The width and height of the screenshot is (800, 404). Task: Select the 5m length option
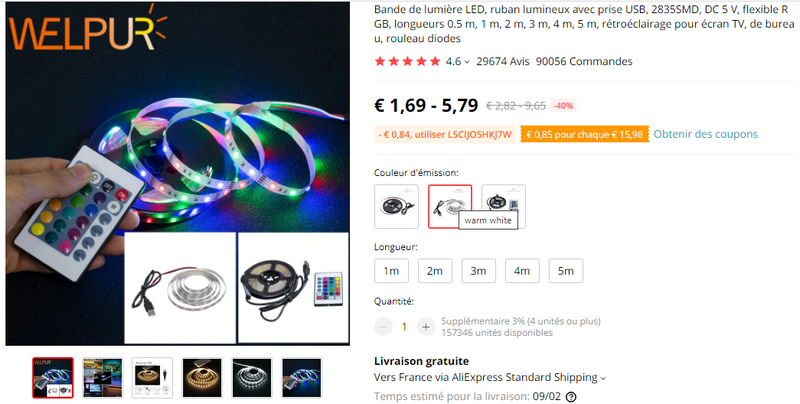(566, 271)
